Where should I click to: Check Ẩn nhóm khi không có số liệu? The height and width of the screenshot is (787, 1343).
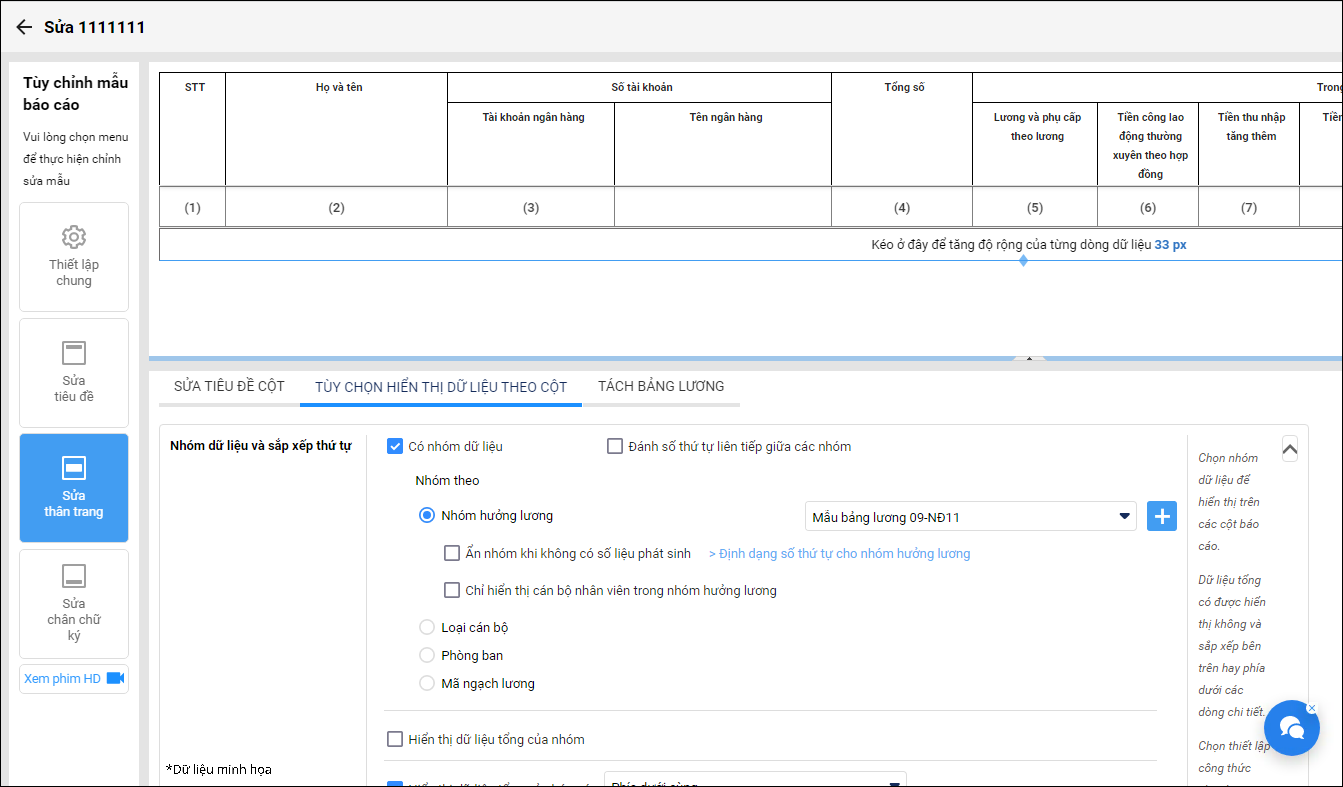click(452, 553)
